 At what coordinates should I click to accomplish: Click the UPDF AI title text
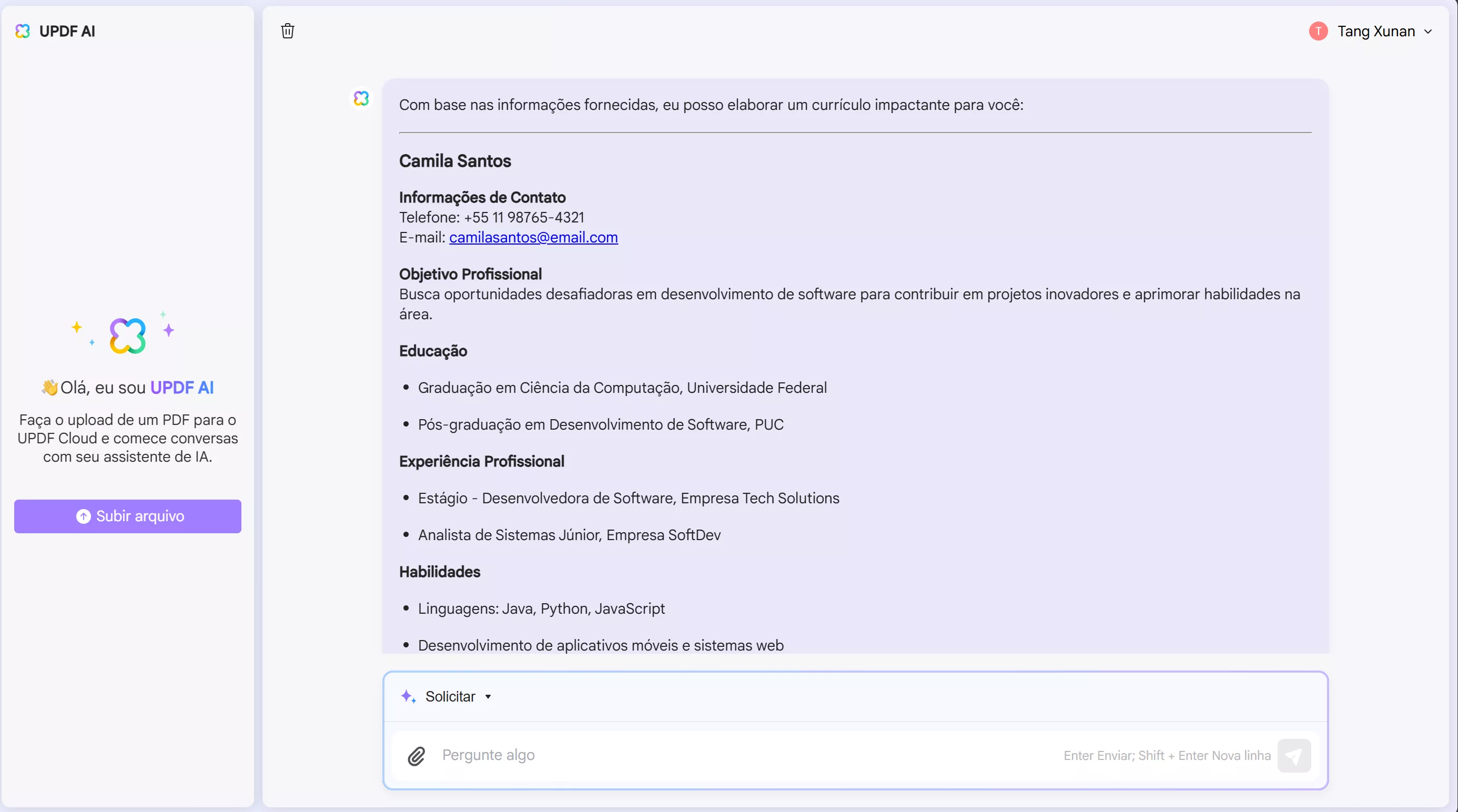pos(67,31)
